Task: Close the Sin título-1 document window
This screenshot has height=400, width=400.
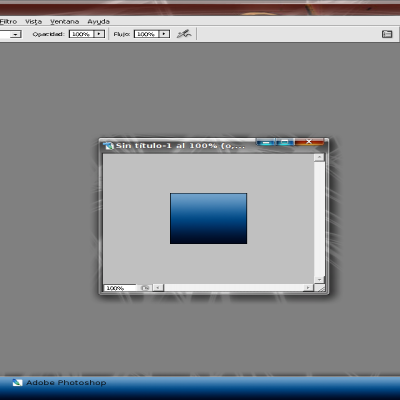Action: [x=309, y=142]
